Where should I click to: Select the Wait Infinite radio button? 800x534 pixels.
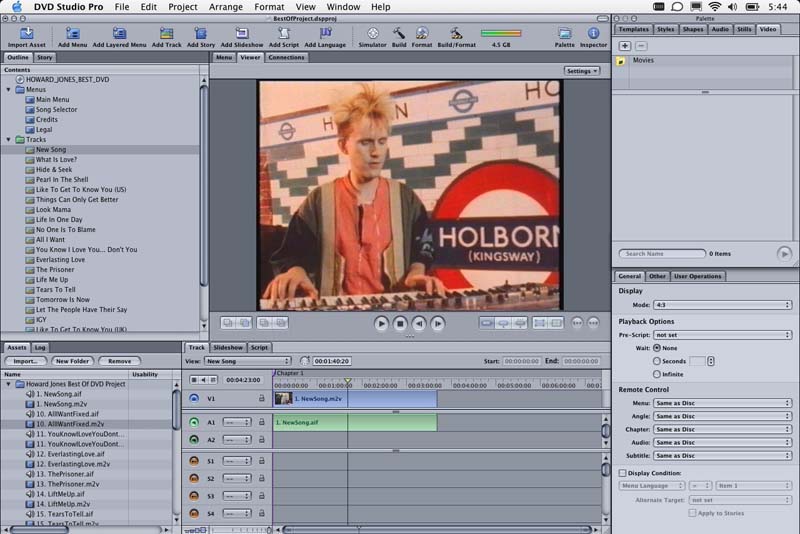pos(657,374)
